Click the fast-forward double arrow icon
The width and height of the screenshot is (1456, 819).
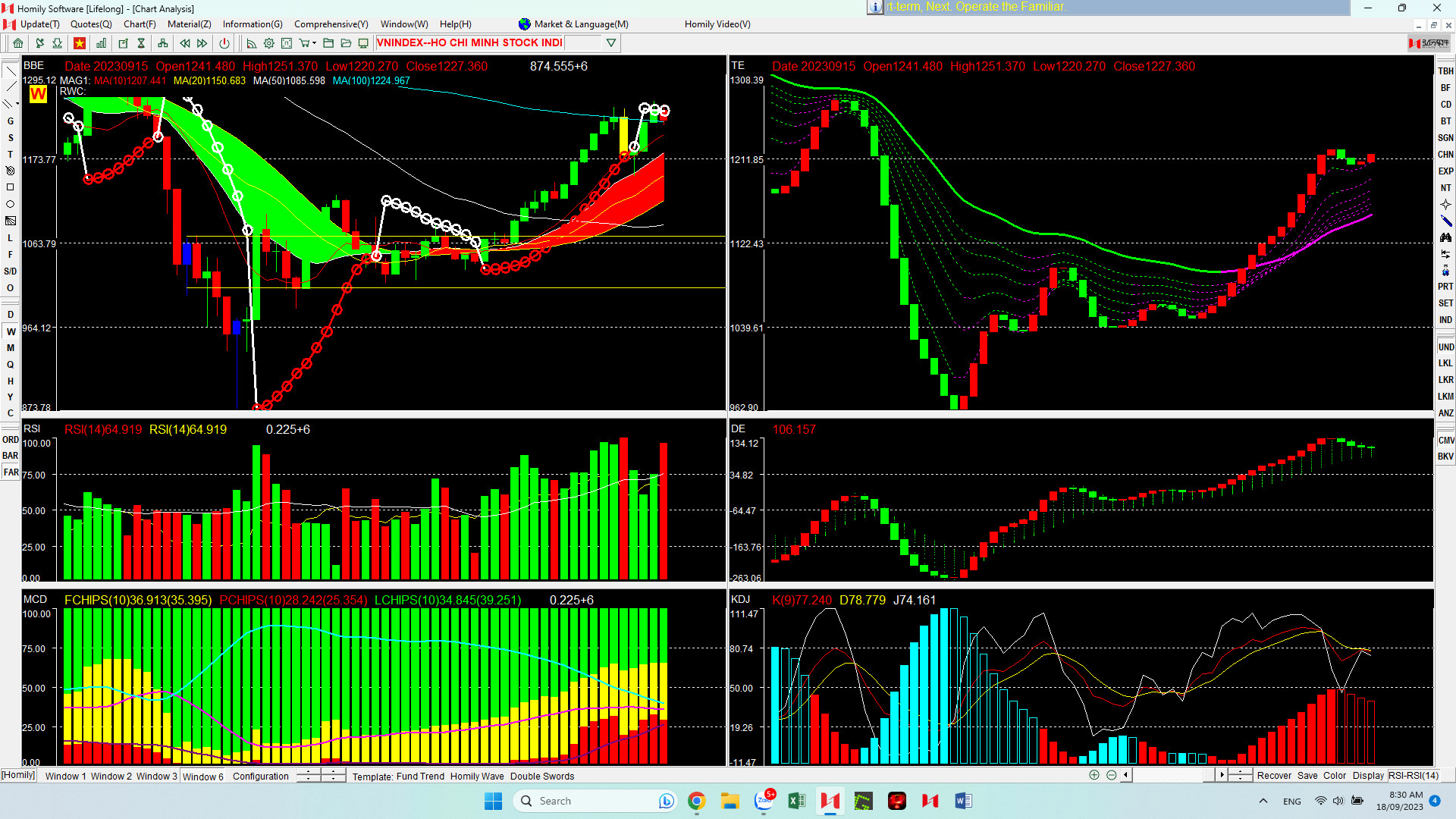point(202,43)
